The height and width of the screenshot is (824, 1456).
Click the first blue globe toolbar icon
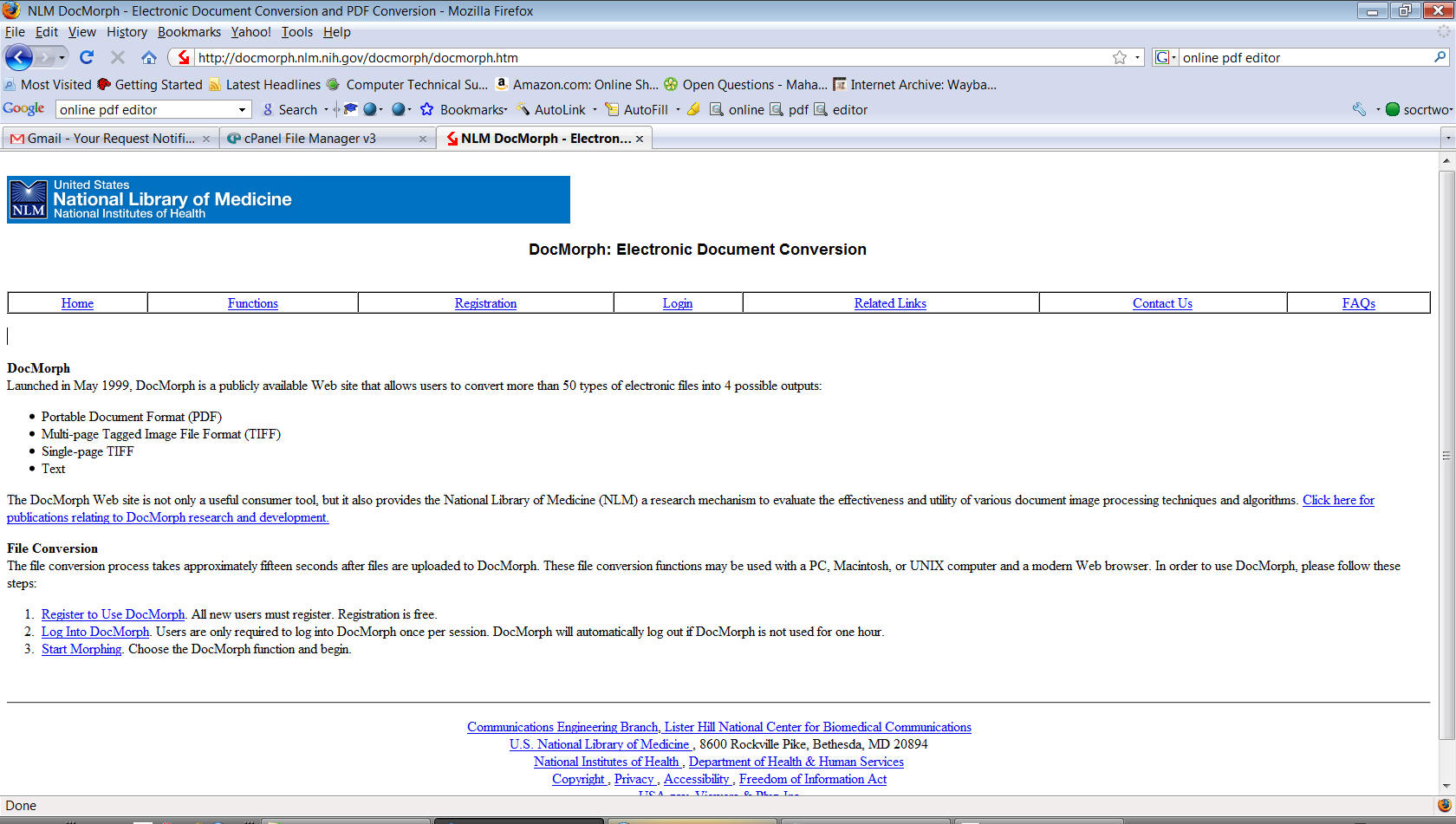click(370, 109)
